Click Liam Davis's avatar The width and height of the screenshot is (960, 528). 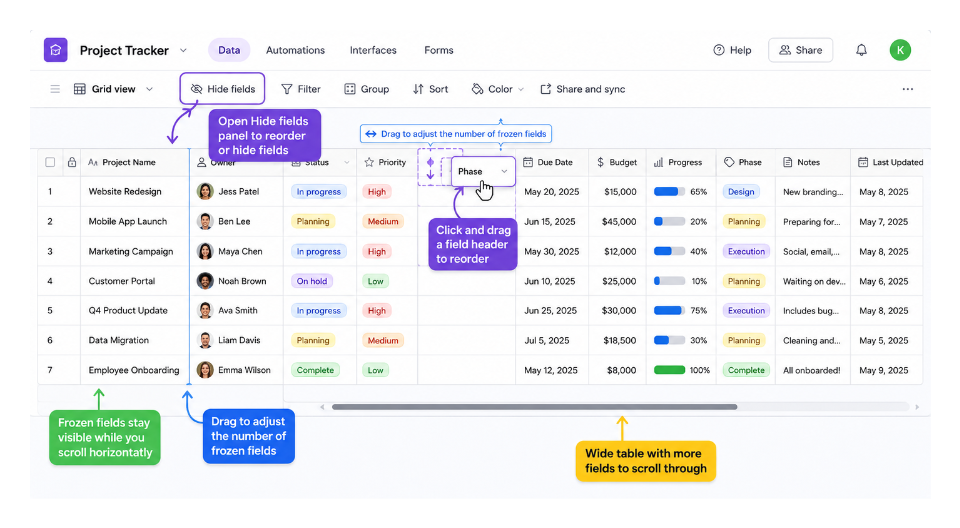tap(205, 340)
